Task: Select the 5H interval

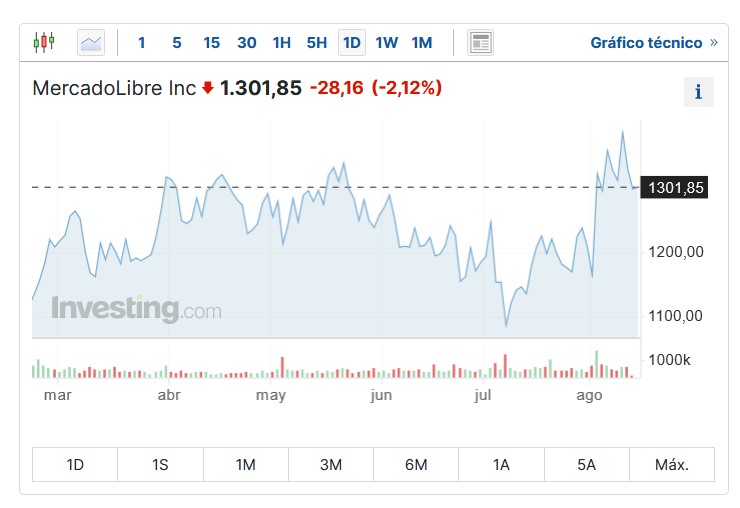Action: (x=317, y=43)
